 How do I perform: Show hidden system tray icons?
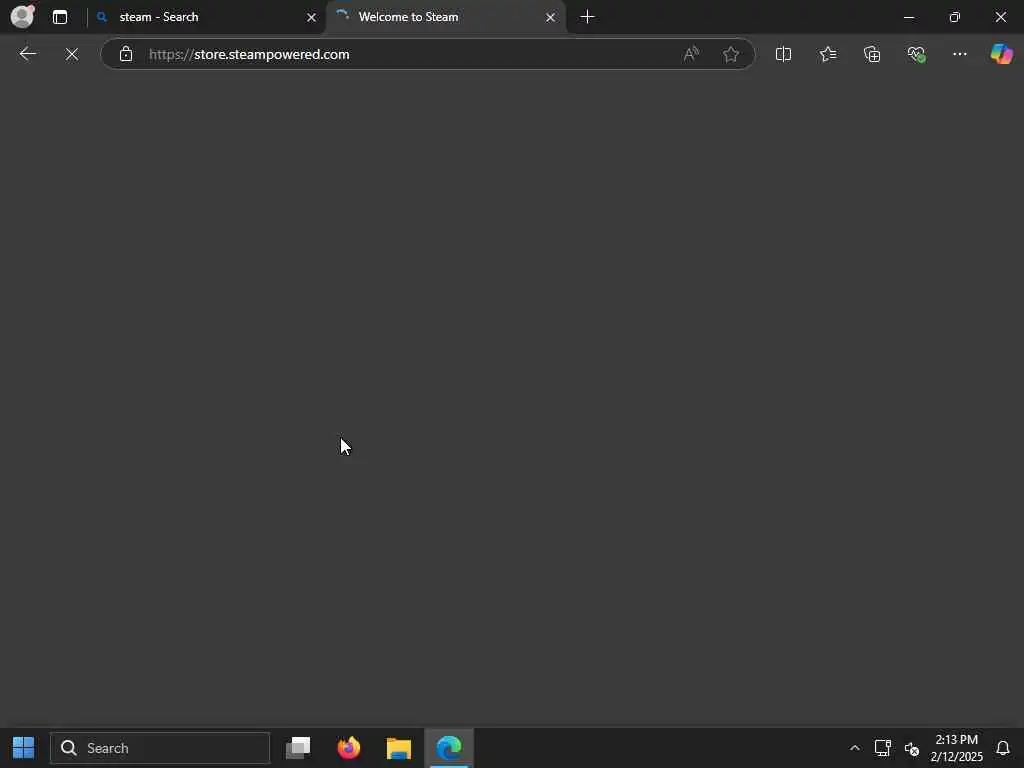pos(854,748)
